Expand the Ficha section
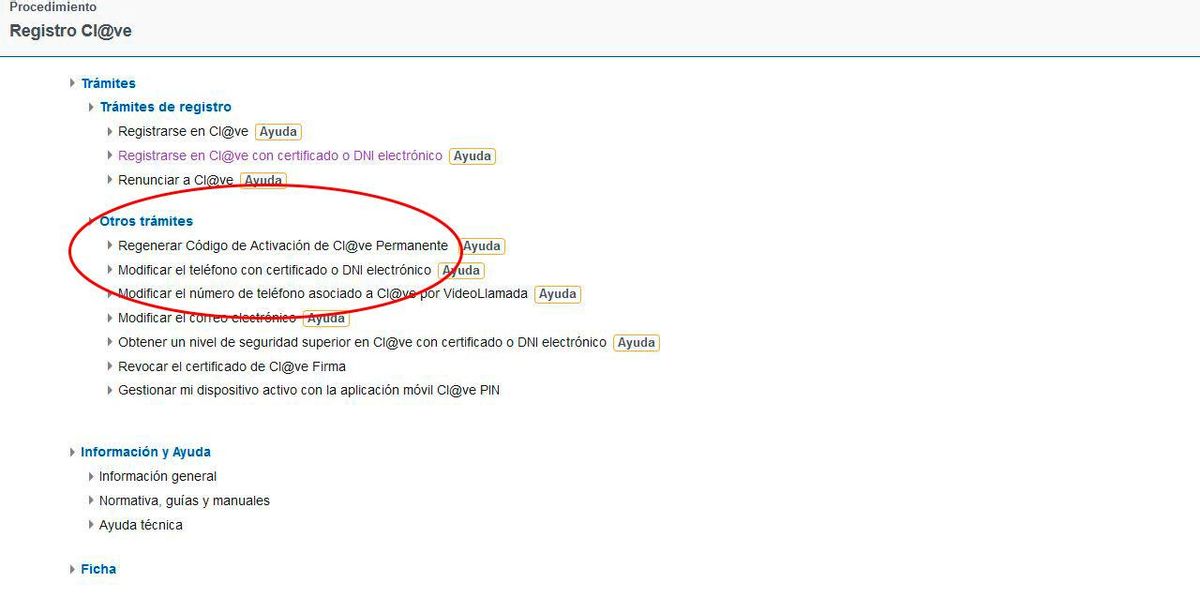This screenshot has height=595, width=1200. click(98, 569)
